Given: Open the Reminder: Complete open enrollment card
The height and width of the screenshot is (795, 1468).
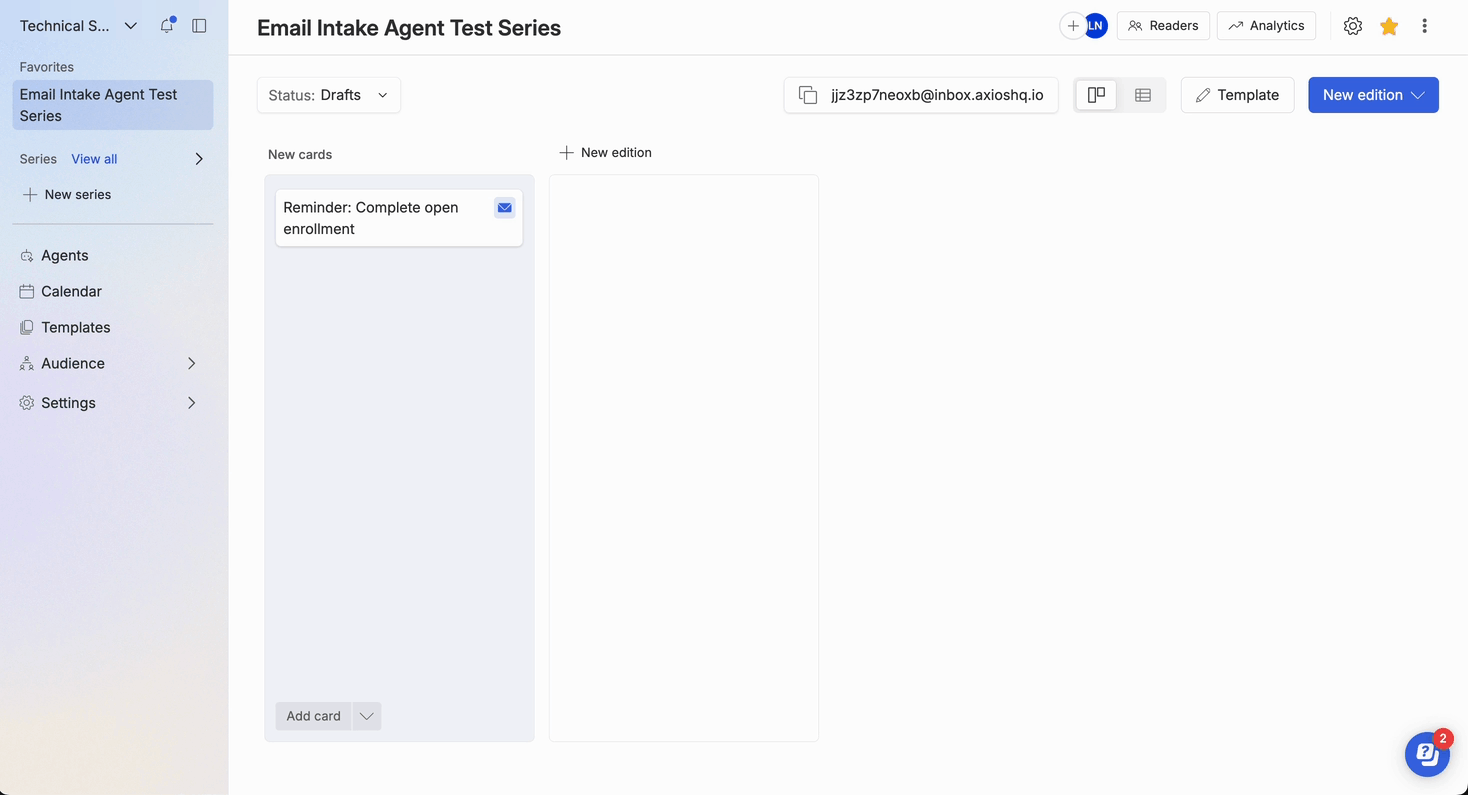Looking at the screenshot, I should point(380,218).
